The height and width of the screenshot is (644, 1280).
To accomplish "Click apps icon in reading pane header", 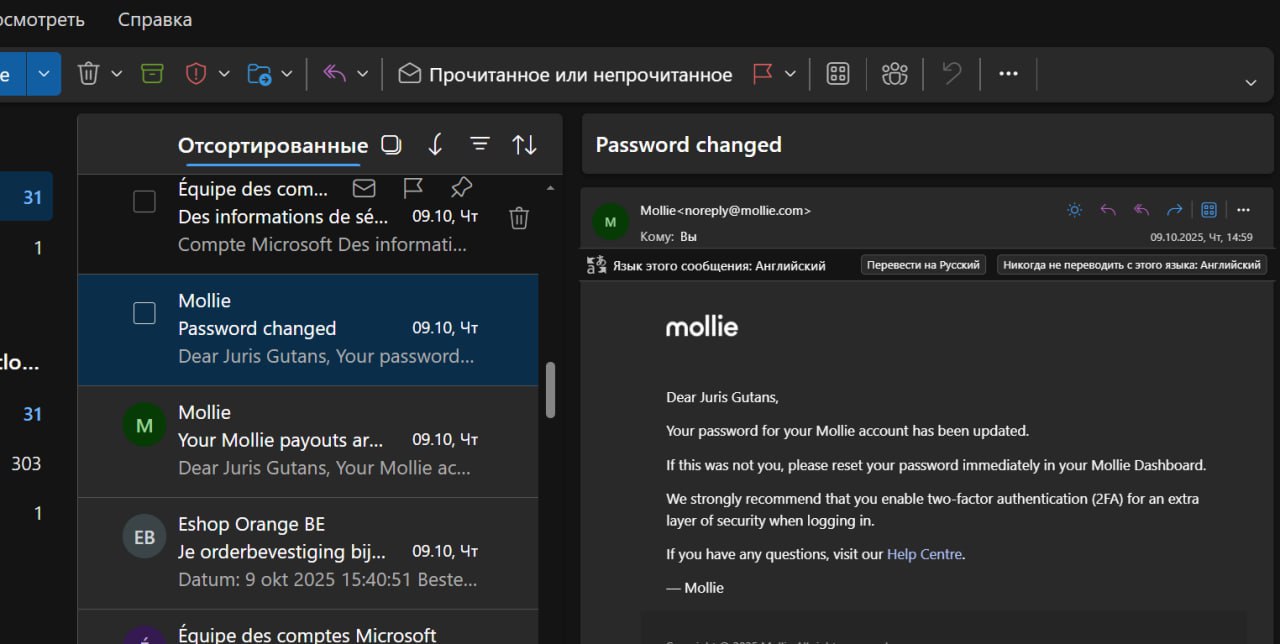I will pyautogui.click(x=1209, y=210).
